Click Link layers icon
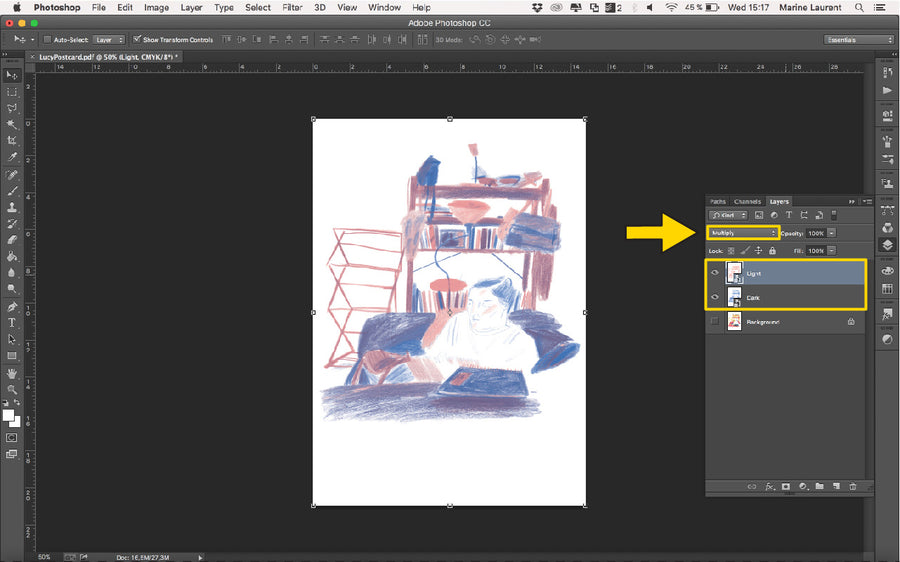 click(x=752, y=486)
